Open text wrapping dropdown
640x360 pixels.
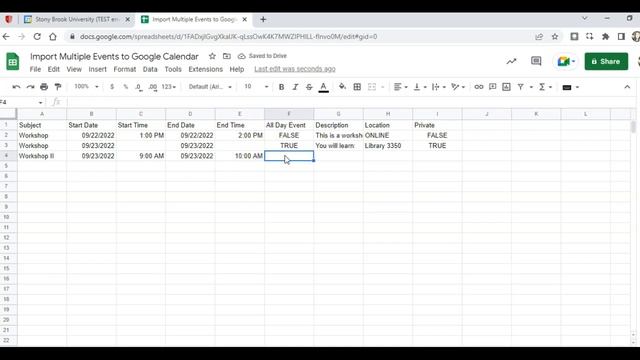point(438,87)
